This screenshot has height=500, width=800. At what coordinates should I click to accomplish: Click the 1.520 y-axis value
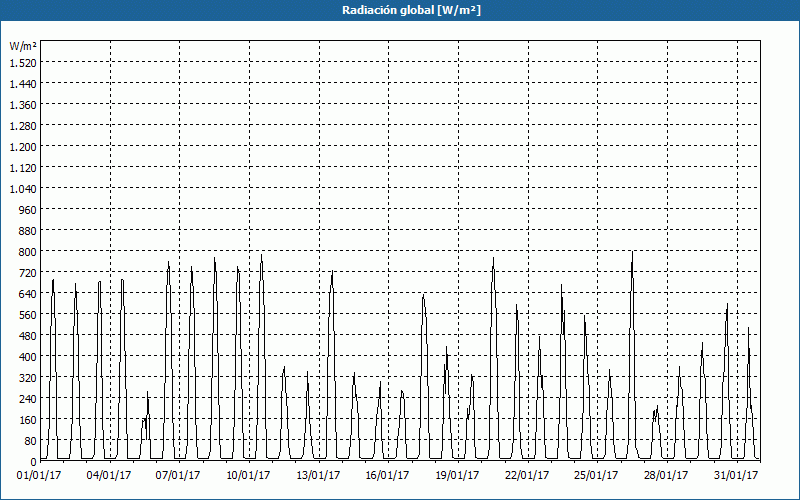23,63
